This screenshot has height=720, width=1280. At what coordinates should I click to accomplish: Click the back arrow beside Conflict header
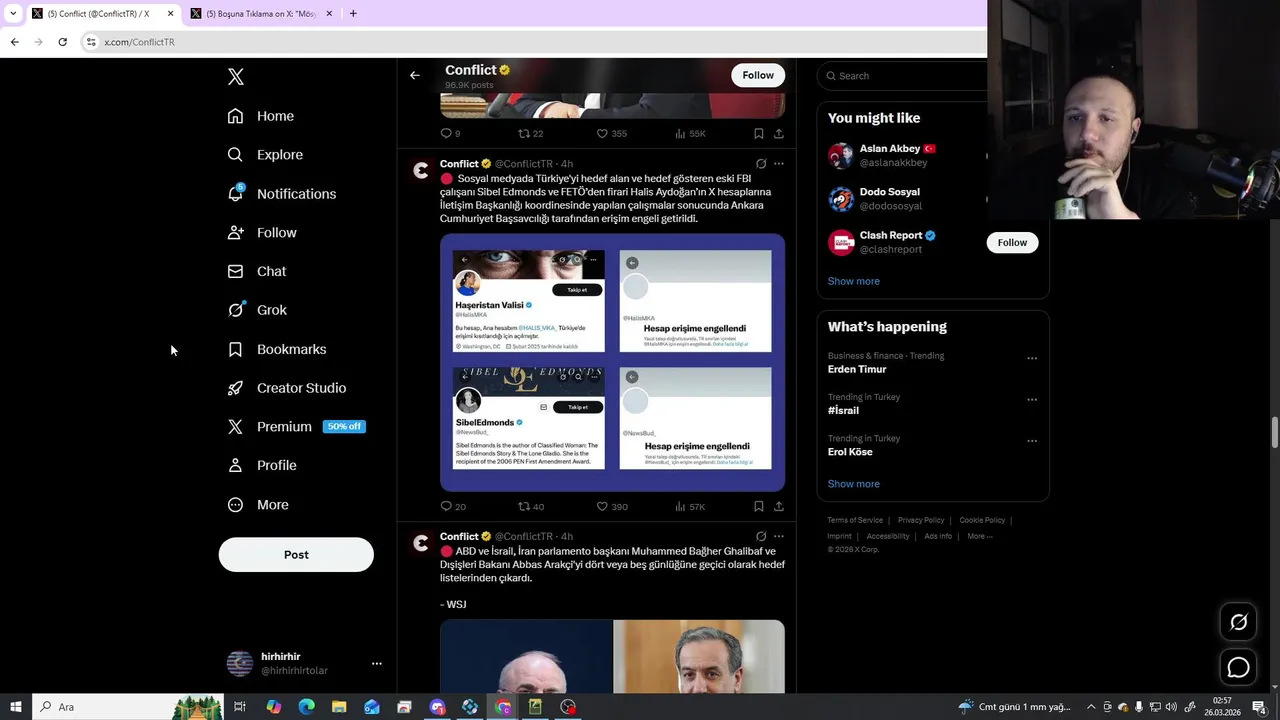coord(415,76)
